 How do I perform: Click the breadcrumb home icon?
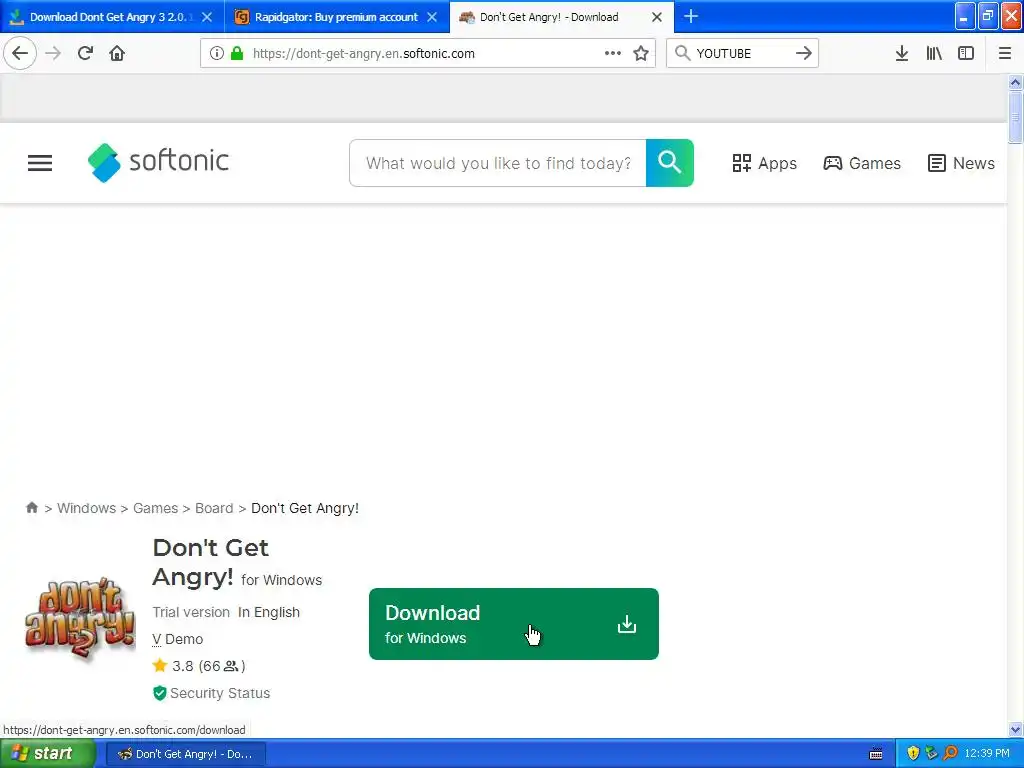coord(31,507)
